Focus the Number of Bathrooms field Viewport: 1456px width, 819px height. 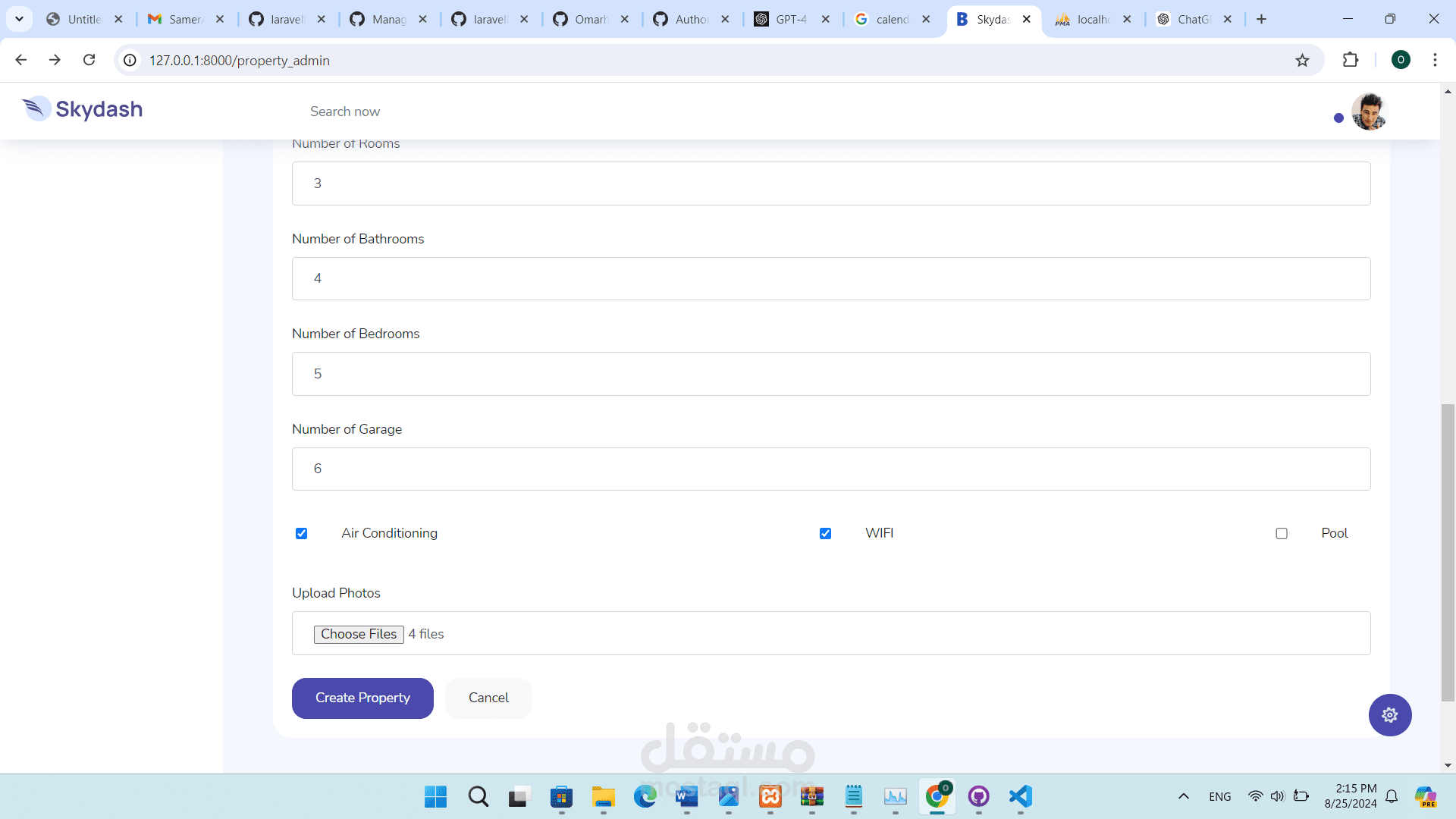tap(831, 278)
